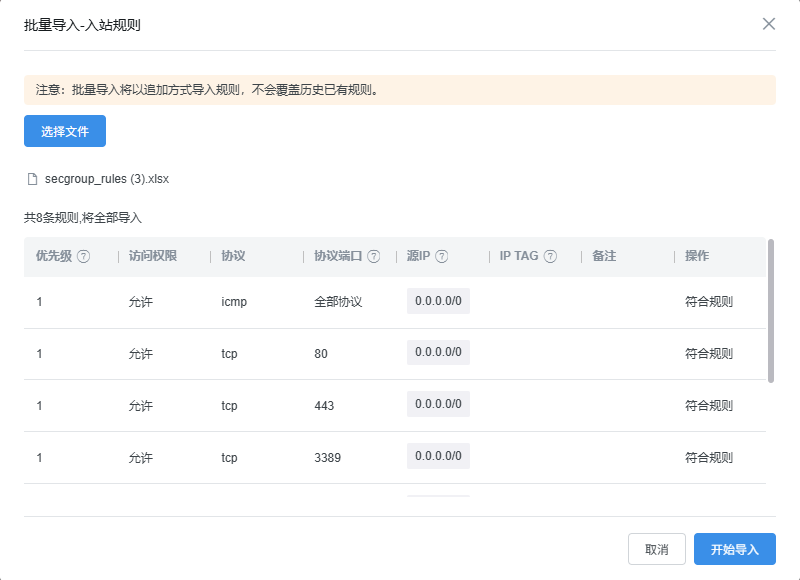Select source IP 0.0.0.0/0 in port 3389 row
The width and height of the screenshot is (800, 580).
(x=438, y=456)
